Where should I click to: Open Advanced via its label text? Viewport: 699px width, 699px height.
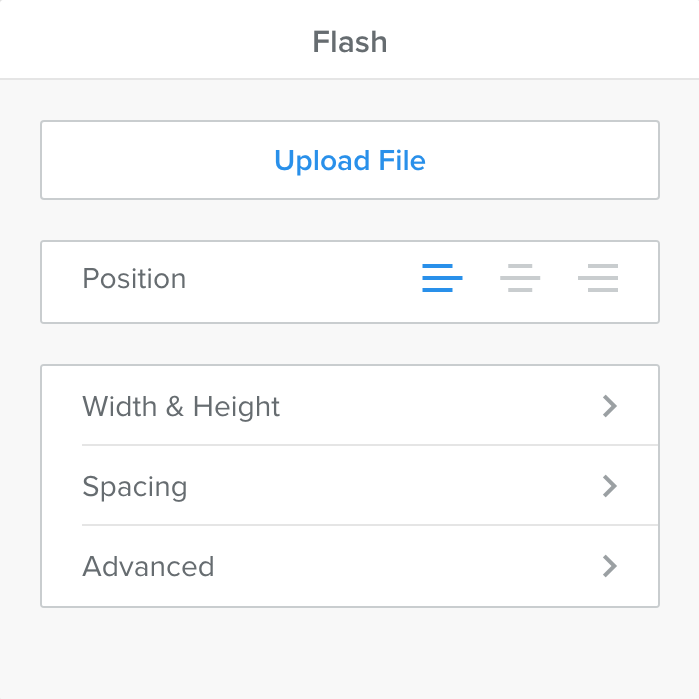[x=148, y=567]
